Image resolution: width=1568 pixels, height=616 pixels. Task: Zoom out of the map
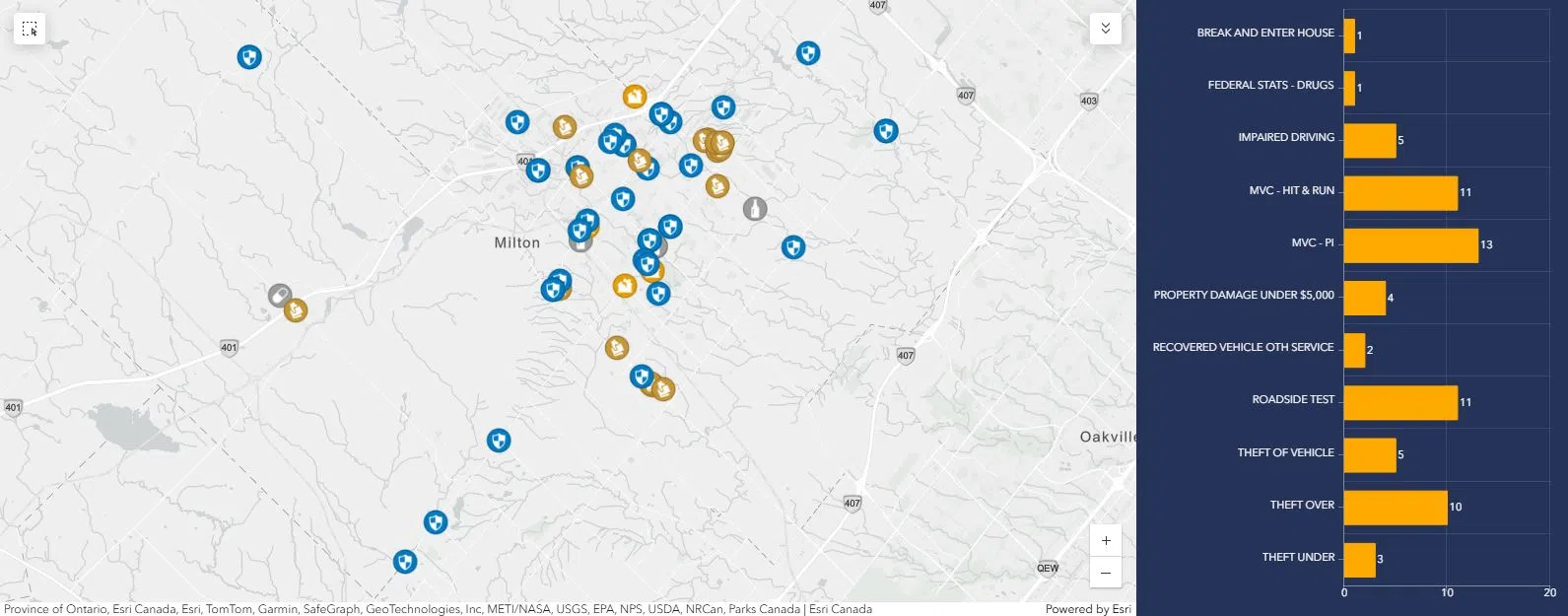(x=1106, y=573)
